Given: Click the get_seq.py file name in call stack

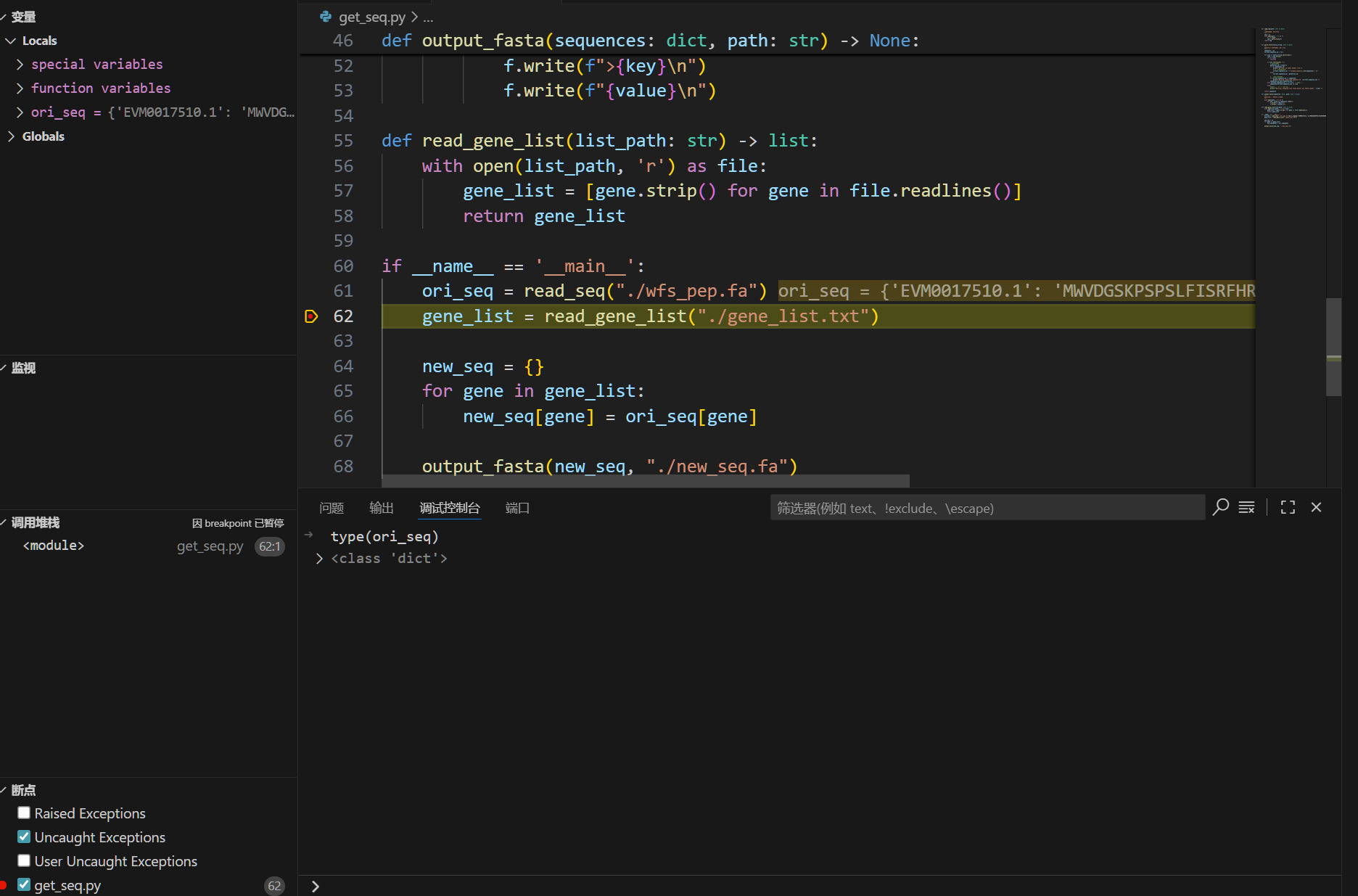Looking at the screenshot, I should (x=210, y=546).
